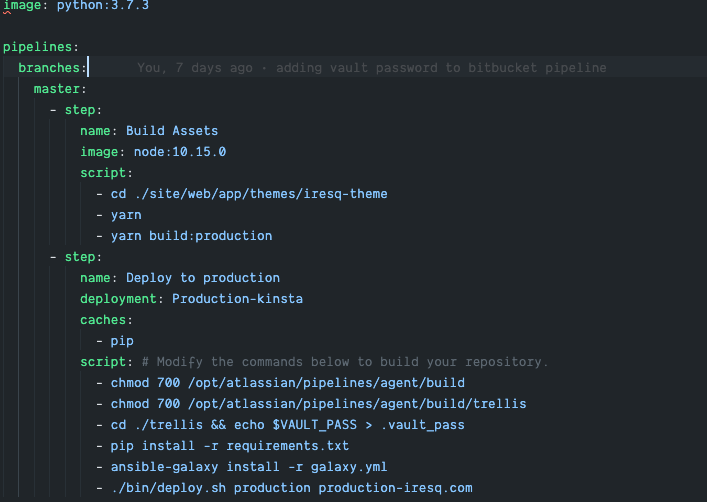Click the '- pip' cache entry

tap(115, 341)
